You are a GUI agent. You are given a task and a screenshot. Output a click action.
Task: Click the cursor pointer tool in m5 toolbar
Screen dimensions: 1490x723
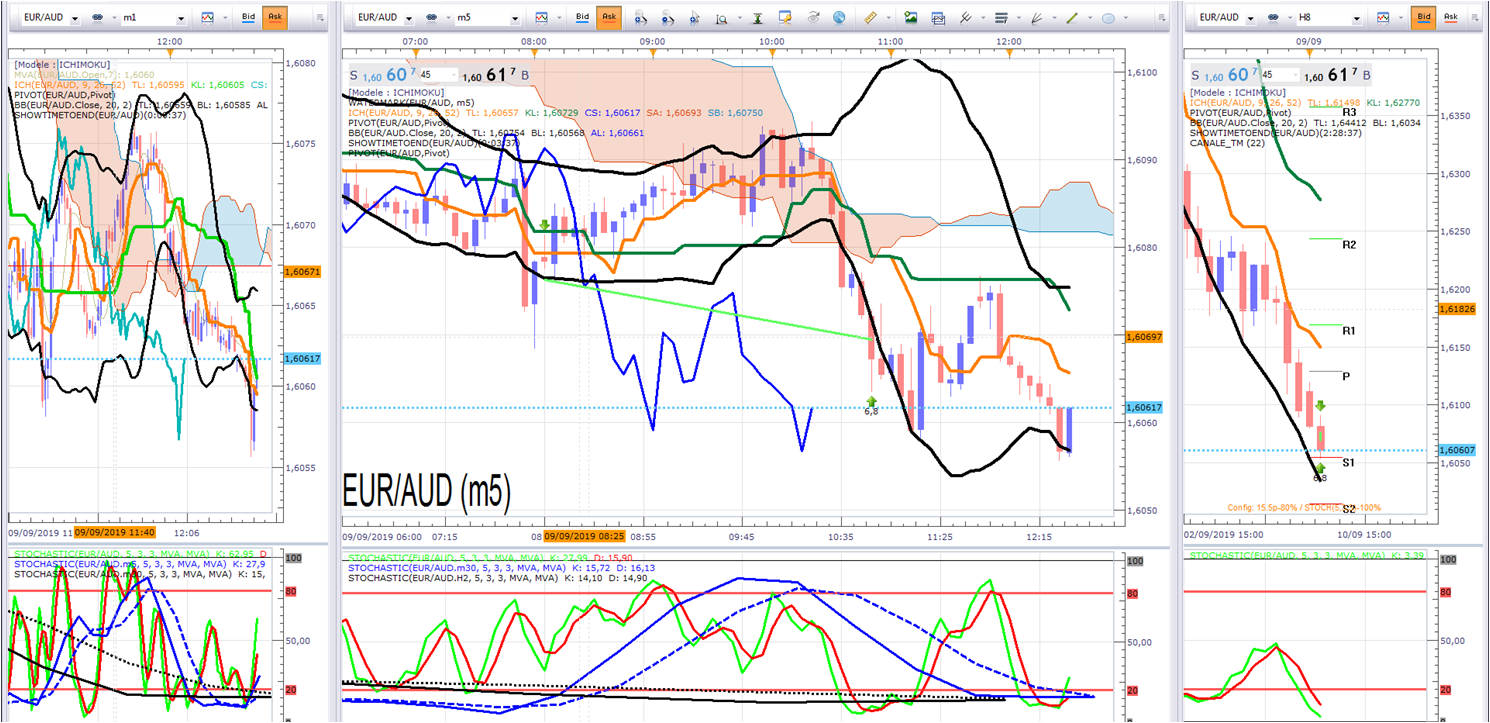point(694,18)
